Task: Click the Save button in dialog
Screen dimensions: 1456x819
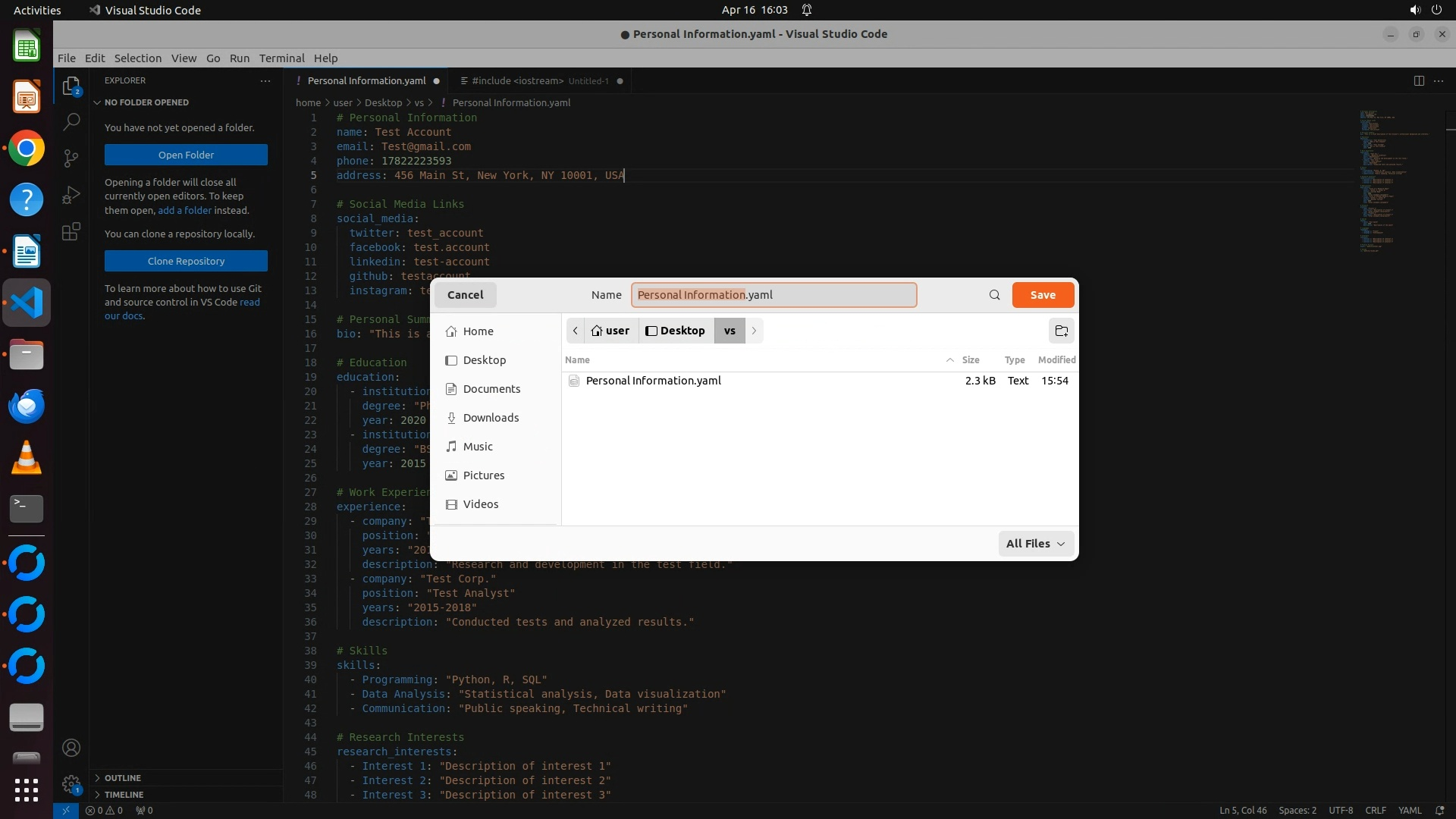Action: pyautogui.click(x=1043, y=295)
